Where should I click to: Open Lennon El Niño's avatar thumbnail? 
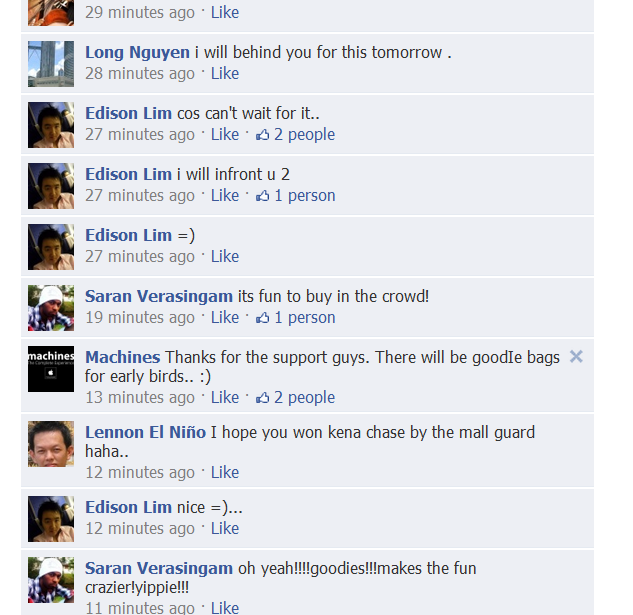pyautogui.click(x=51, y=444)
